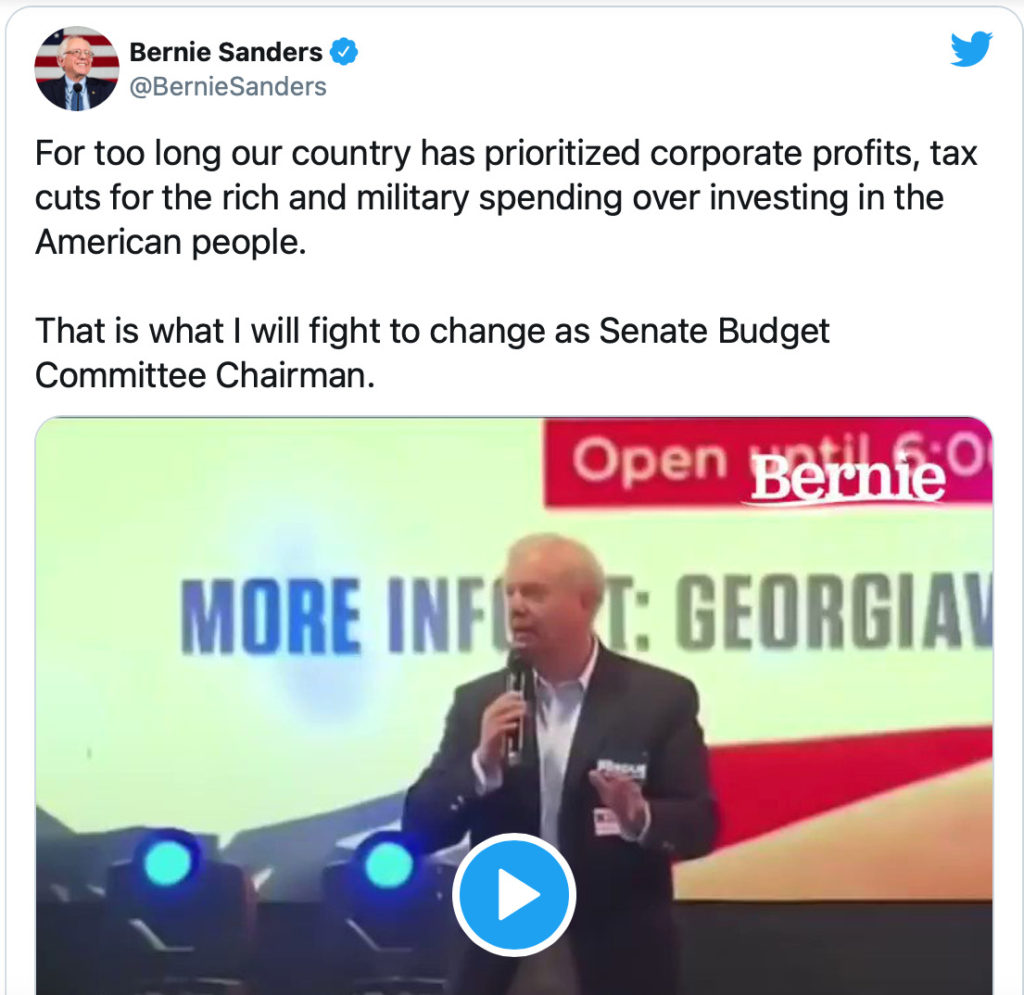Image resolution: width=1024 pixels, height=995 pixels.
Task: Click the tweet's first paragraph about corporate profits
Action: point(505,198)
